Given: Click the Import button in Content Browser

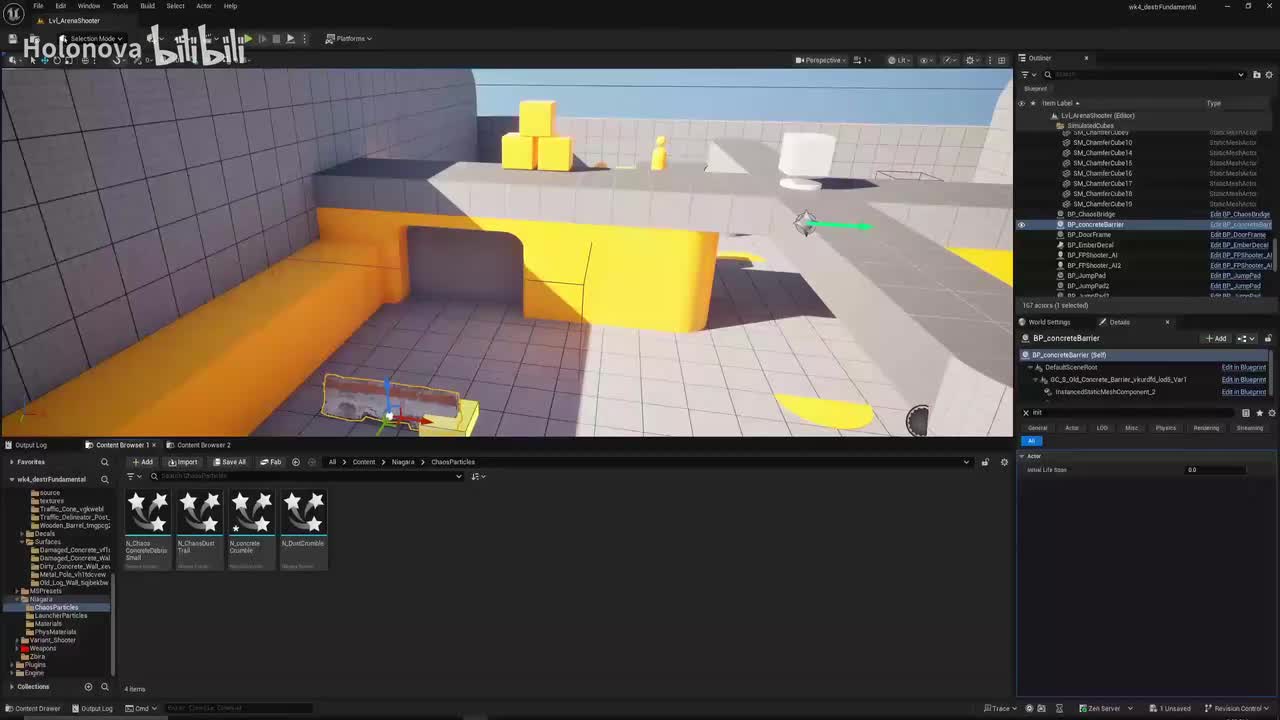Looking at the screenshot, I should [x=183, y=462].
